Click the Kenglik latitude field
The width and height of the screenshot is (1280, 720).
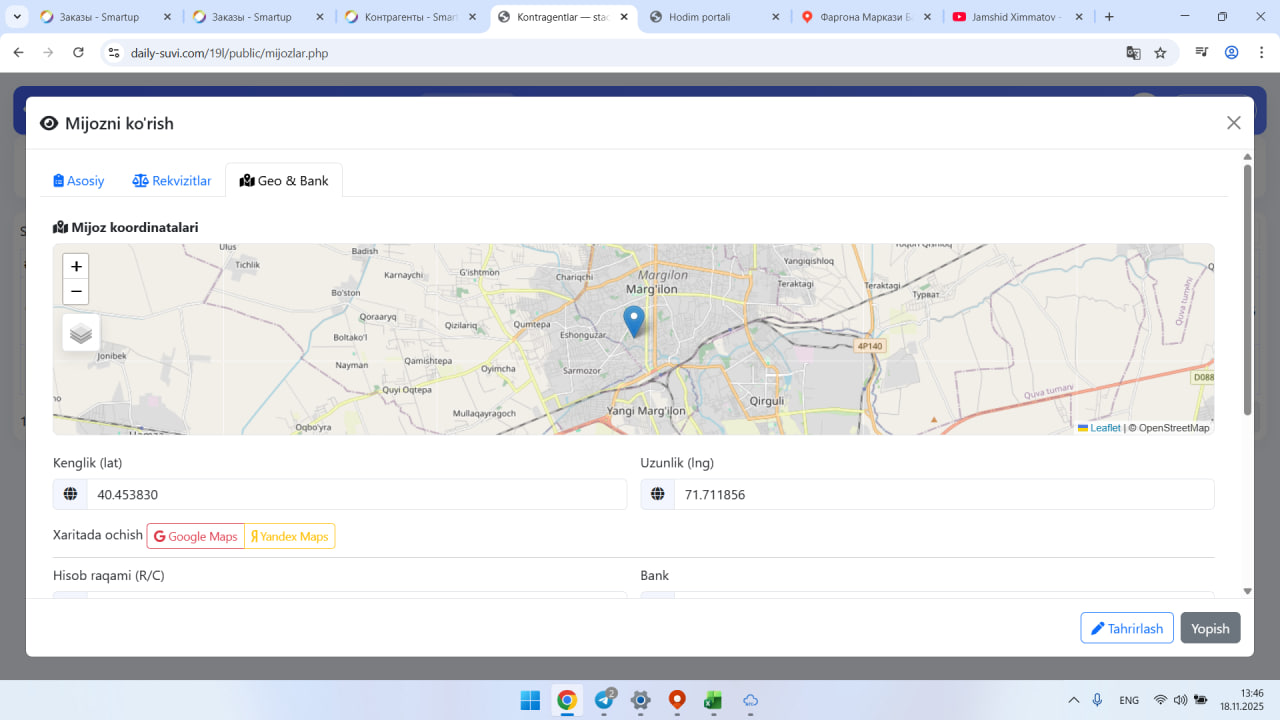(x=356, y=495)
